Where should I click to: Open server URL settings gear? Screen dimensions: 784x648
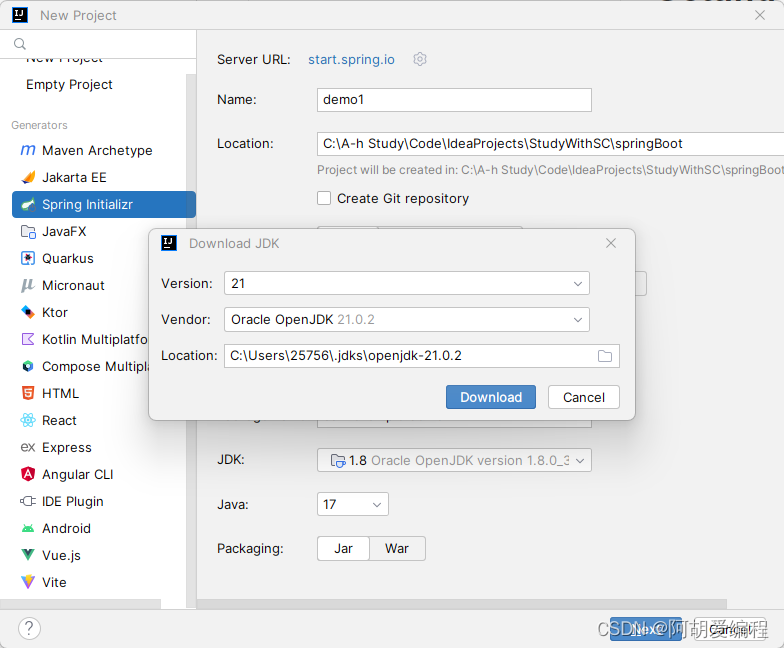coord(420,59)
